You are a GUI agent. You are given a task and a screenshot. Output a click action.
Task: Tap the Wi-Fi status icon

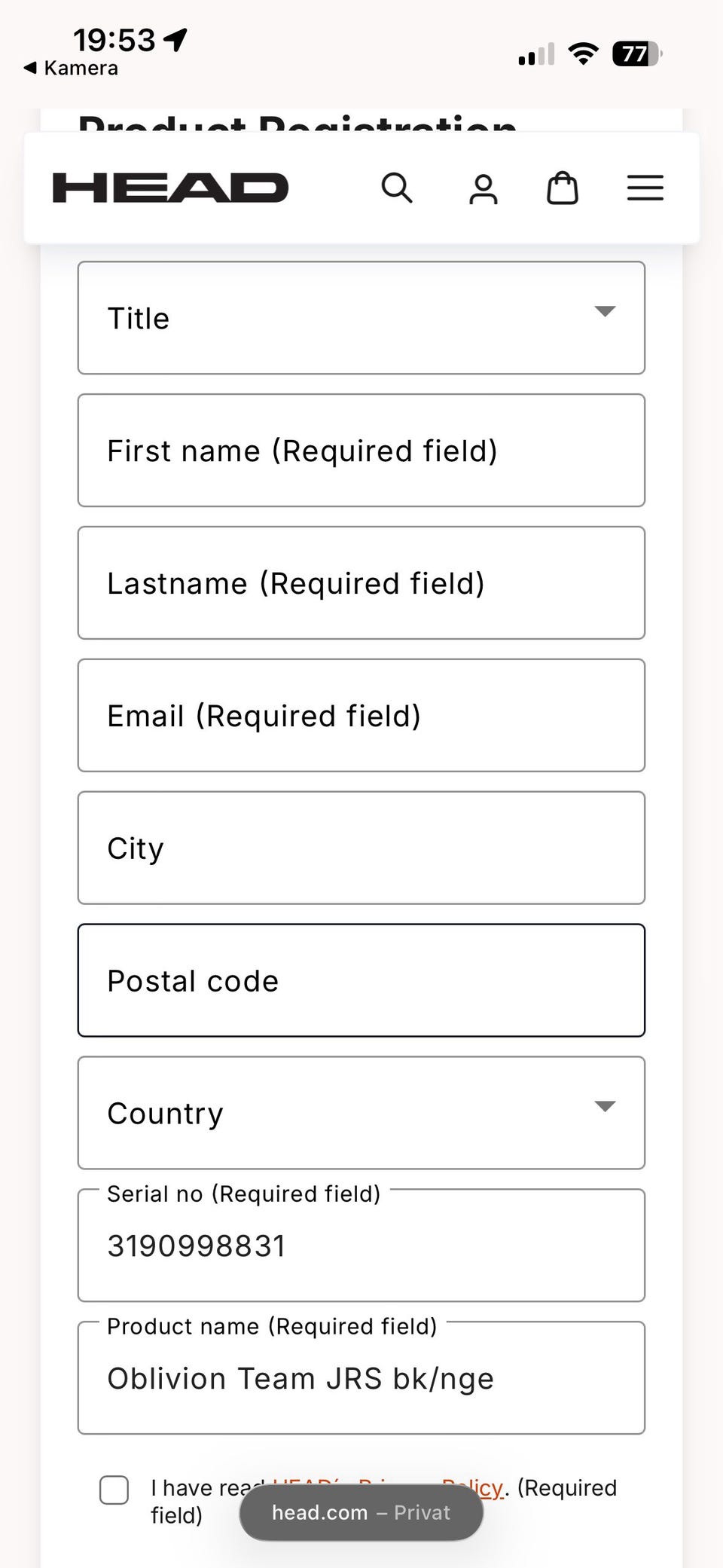coord(583,54)
